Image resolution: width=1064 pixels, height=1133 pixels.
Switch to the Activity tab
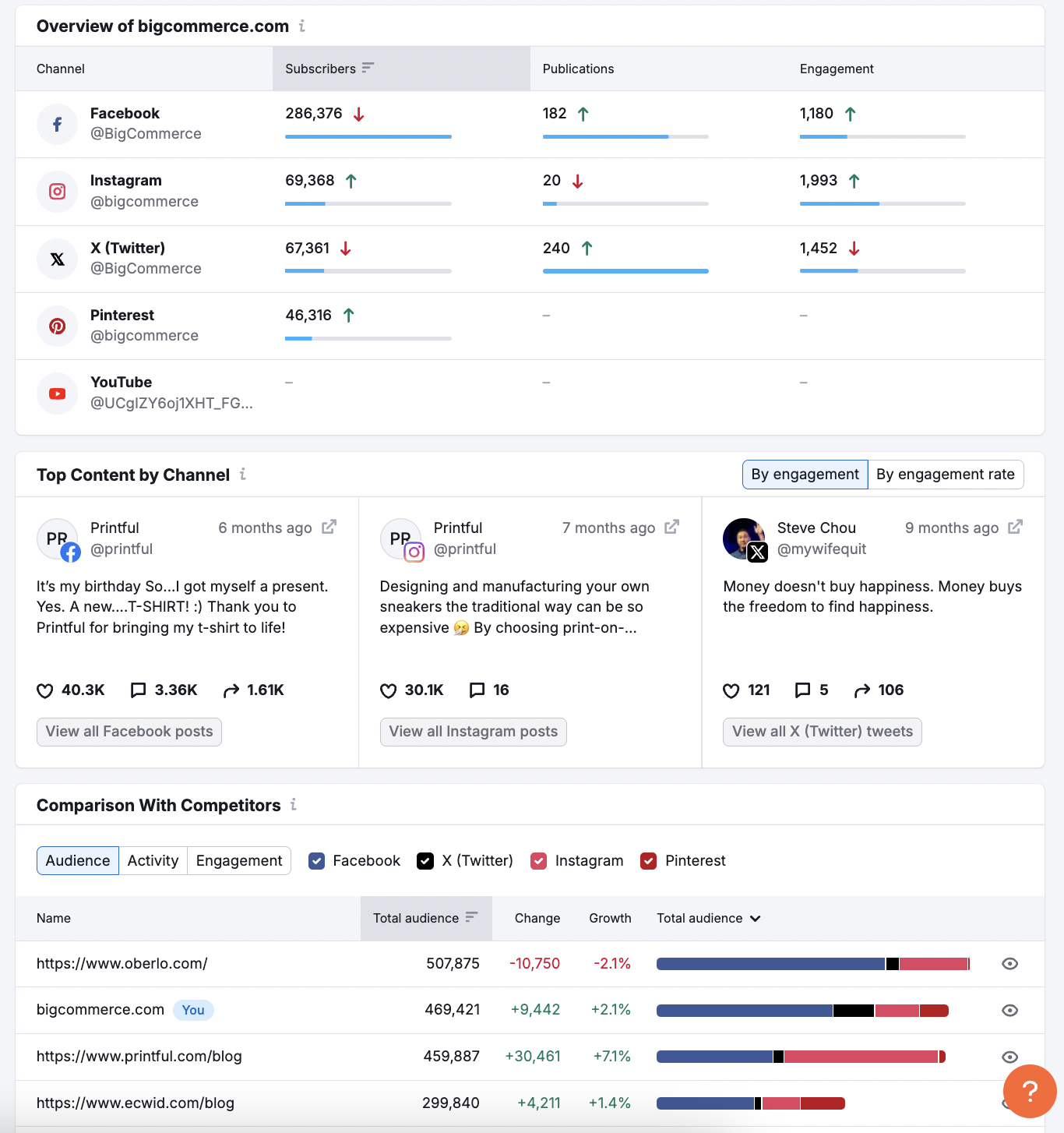153,861
